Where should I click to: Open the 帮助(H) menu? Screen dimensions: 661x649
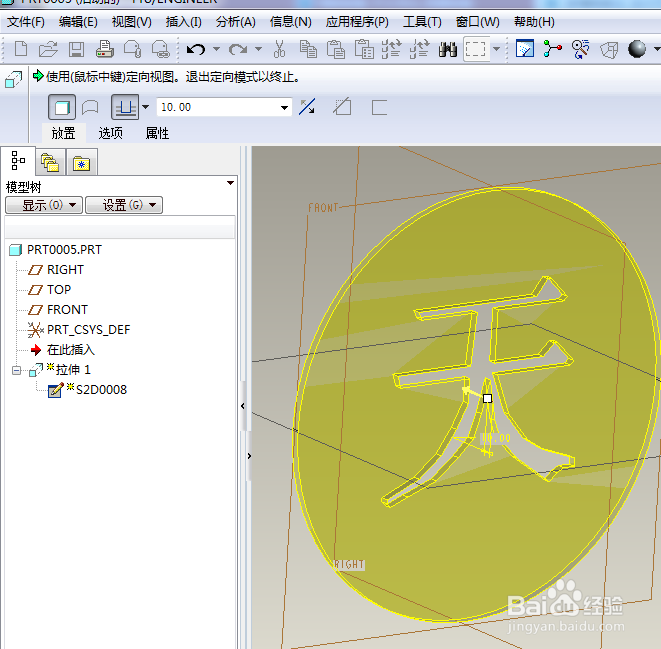coord(534,21)
